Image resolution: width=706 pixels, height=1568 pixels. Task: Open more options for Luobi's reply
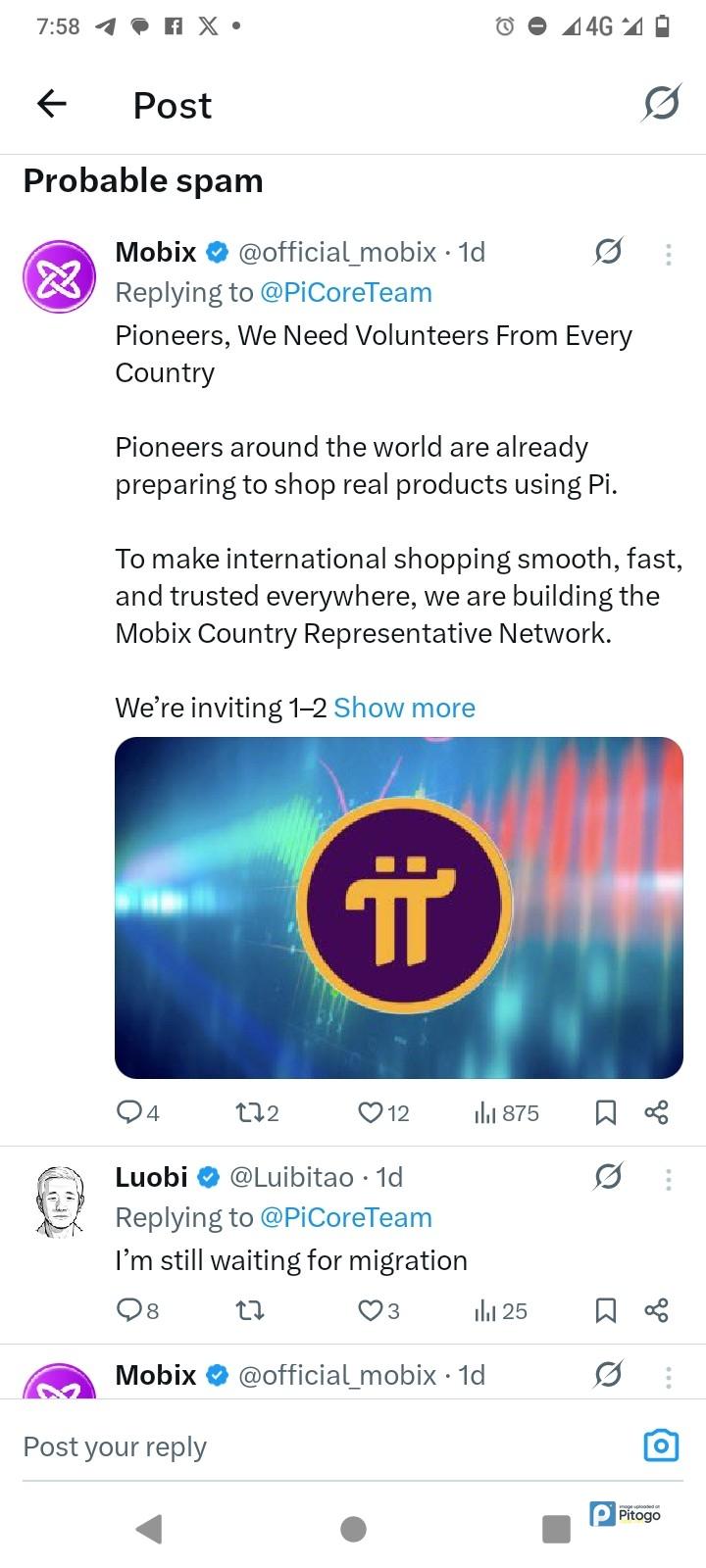pos(668,1179)
